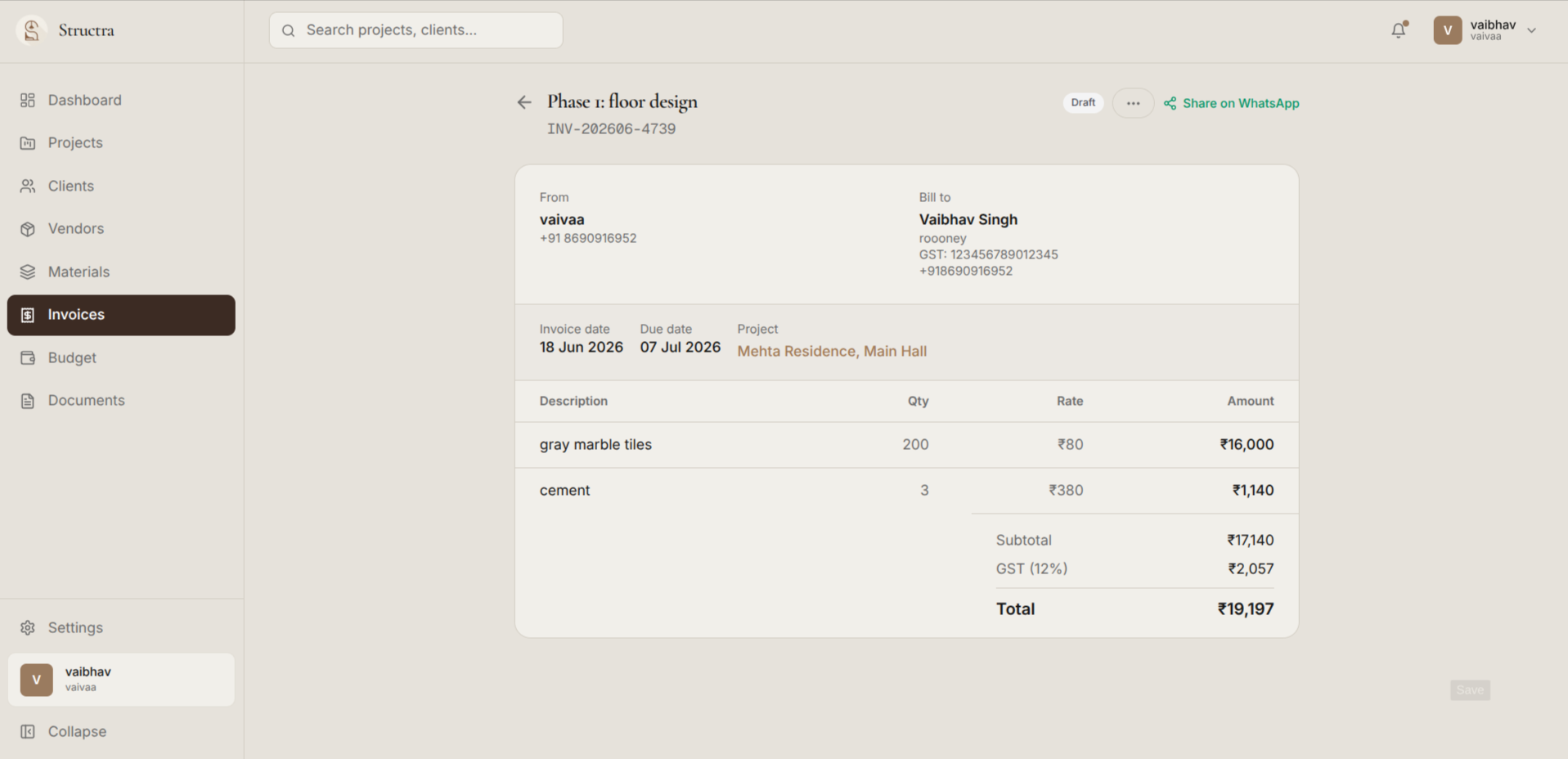Open the Projects section

click(x=121, y=143)
